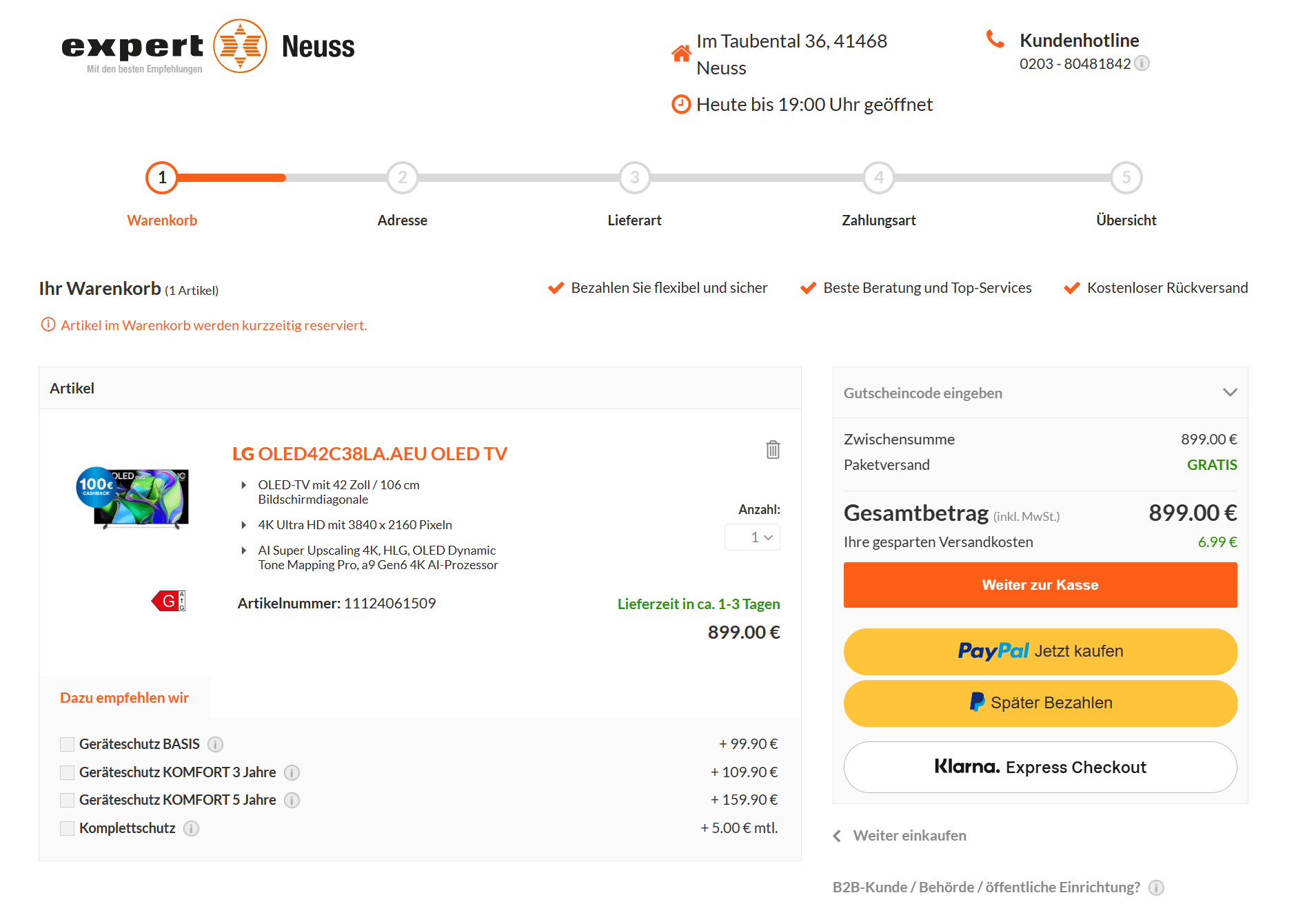Show info for Geräteschutz KOMFORT 5 Jahre
This screenshot has height=904, width=1316.
pos(292,800)
